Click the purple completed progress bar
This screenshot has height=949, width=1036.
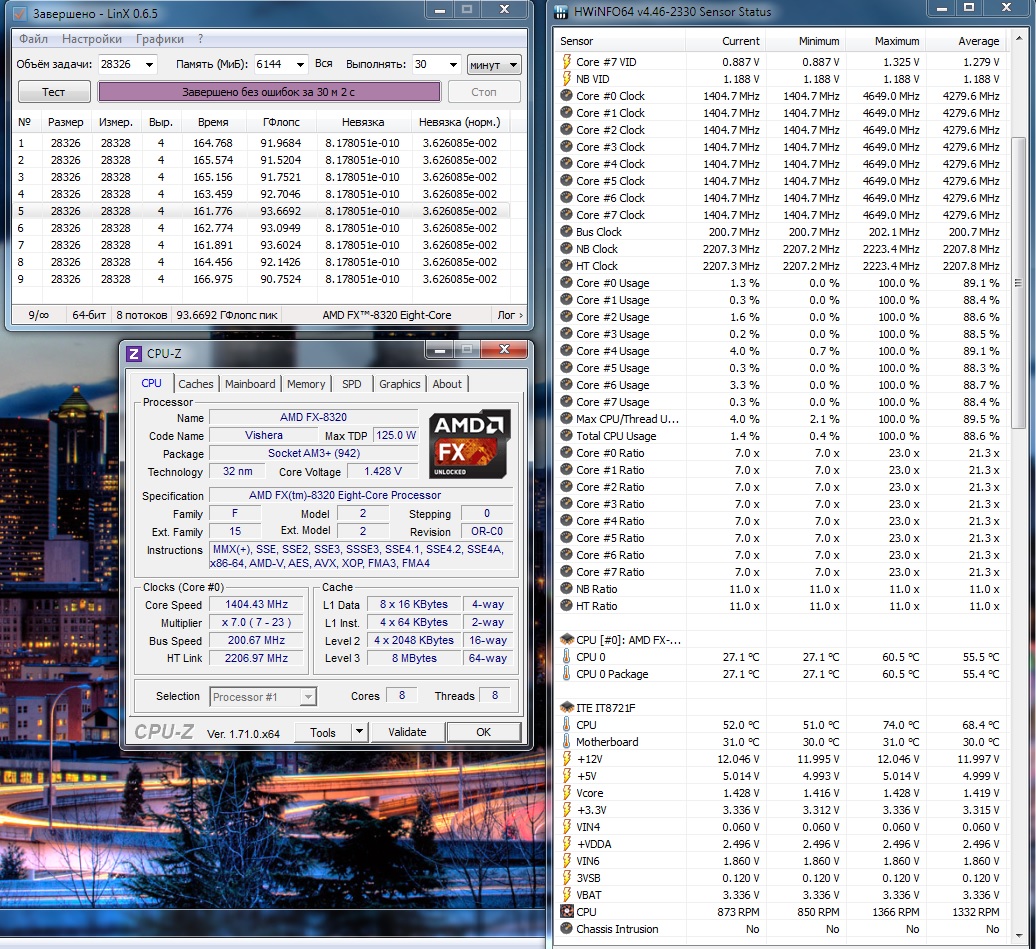[269, 92]
